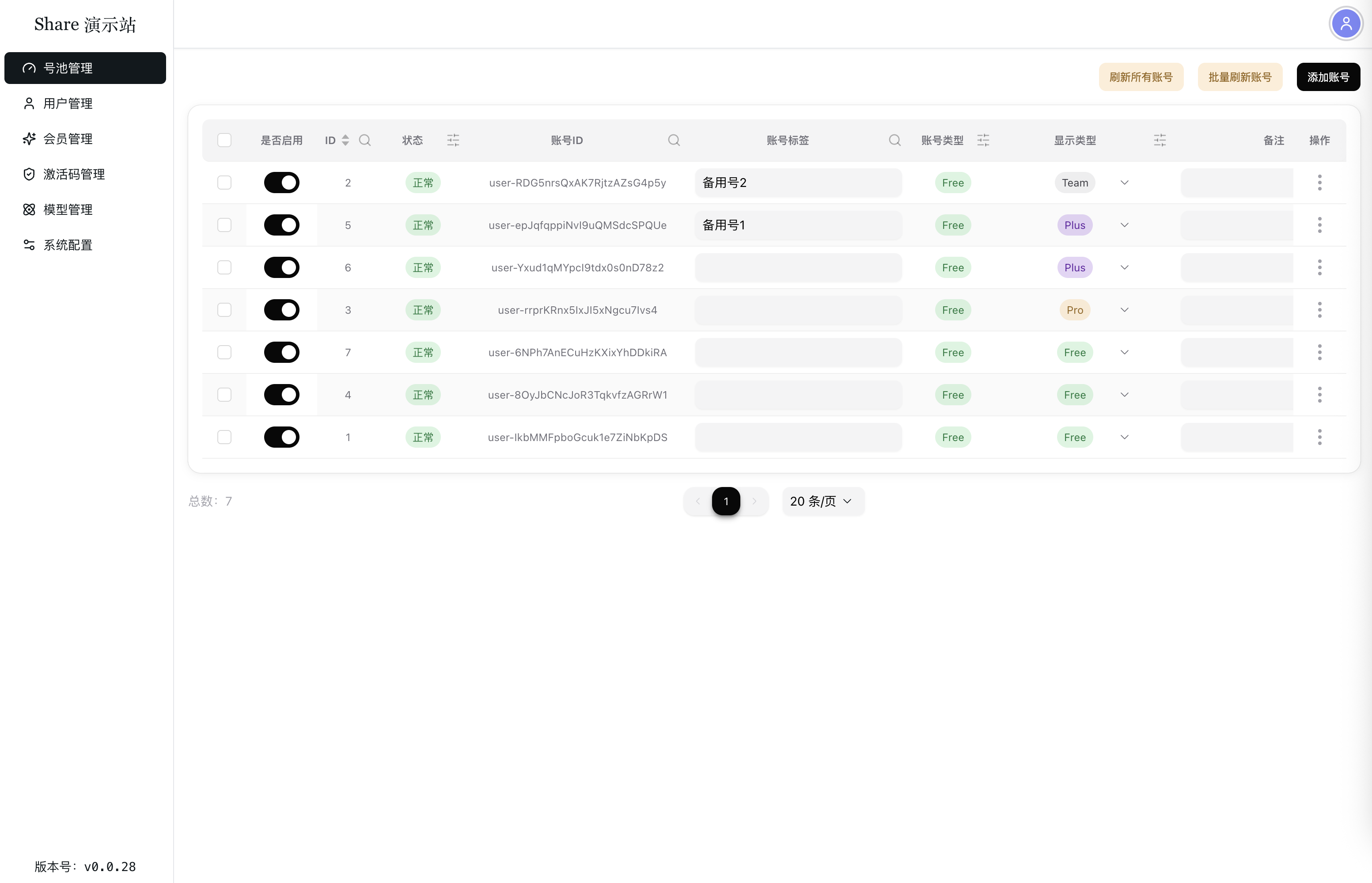Viewport: 1372px width, 883px height.
Task: Select all rows with header checkbox
Action: [224, 140]
